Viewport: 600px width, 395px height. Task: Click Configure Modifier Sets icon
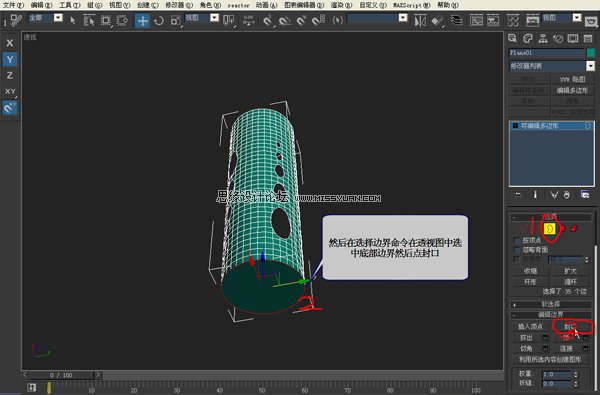point(585,194)
